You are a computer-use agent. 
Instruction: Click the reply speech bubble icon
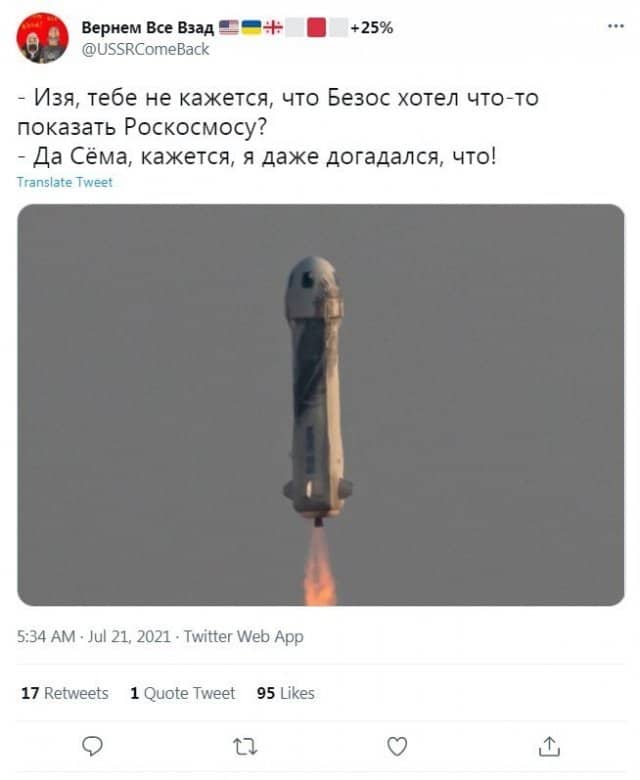coord(92,746)
